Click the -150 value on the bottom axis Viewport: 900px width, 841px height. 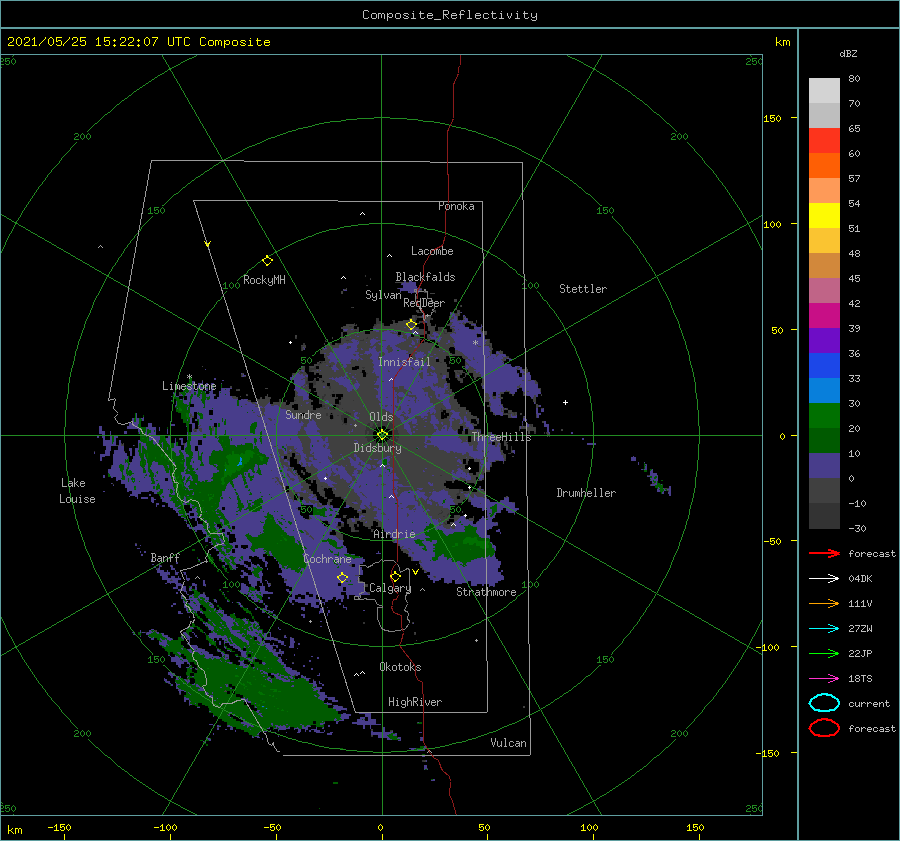pos(59,827)
